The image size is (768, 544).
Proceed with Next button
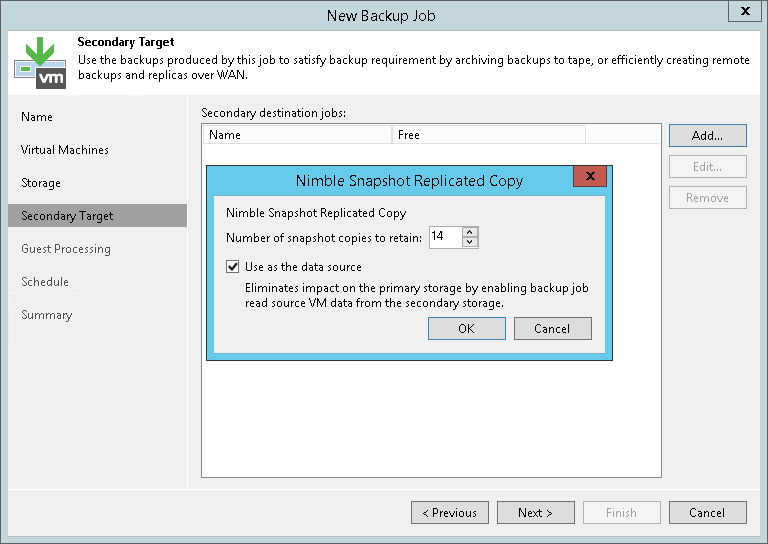click(535, 513)
